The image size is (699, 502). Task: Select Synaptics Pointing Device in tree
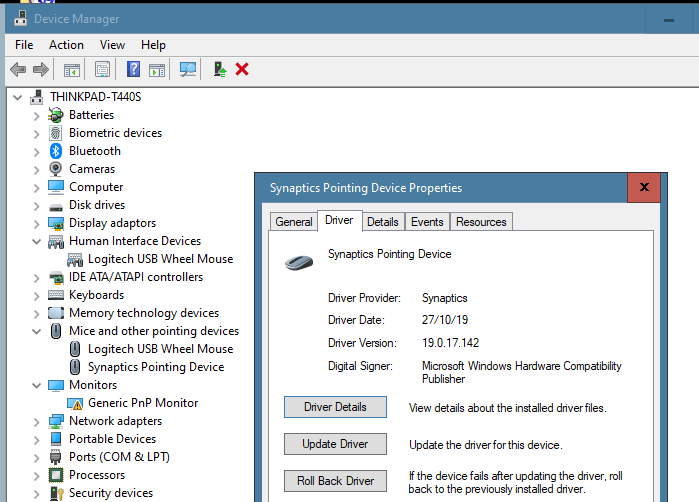coord(155,367)
